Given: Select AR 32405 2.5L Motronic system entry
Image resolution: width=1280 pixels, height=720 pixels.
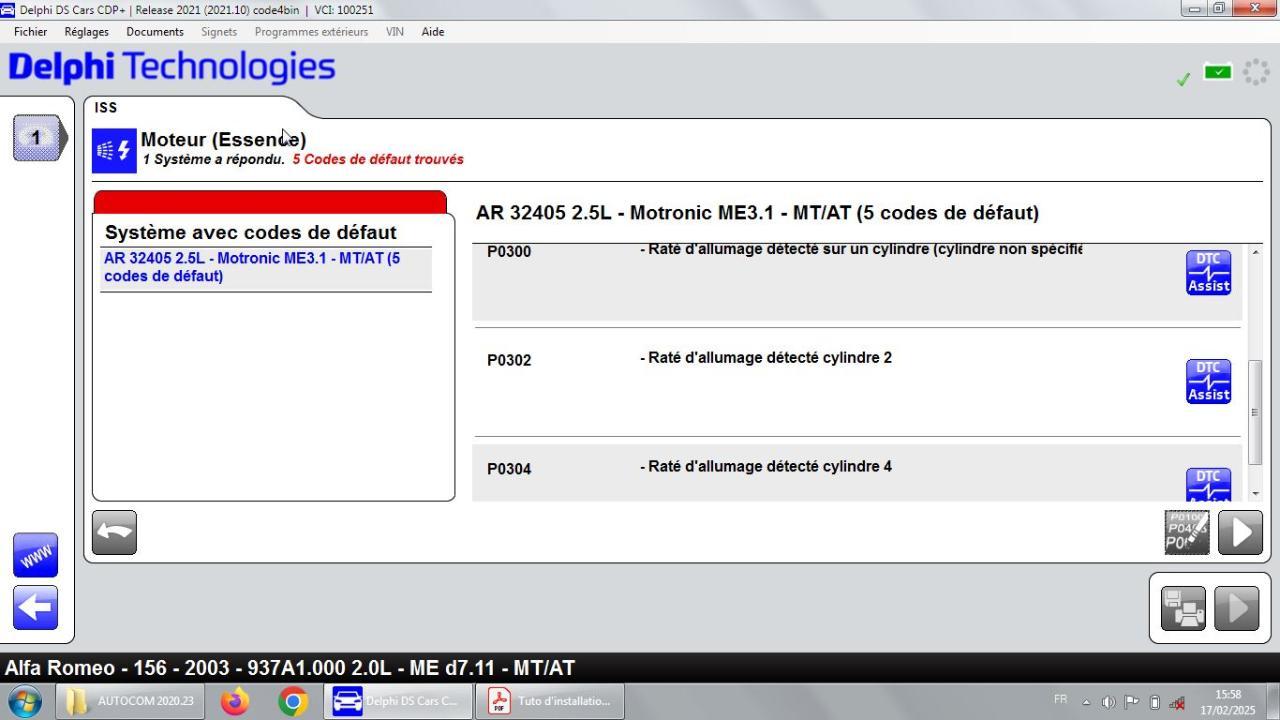Looking at the screenshot, I should click(266, 267).
